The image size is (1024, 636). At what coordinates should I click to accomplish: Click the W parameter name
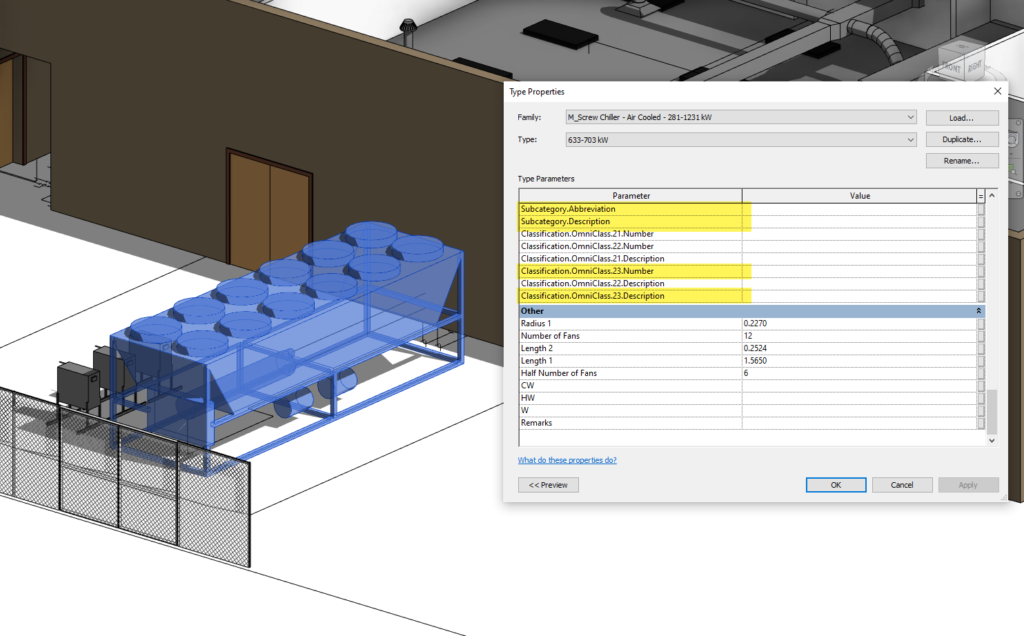[524, 410]
